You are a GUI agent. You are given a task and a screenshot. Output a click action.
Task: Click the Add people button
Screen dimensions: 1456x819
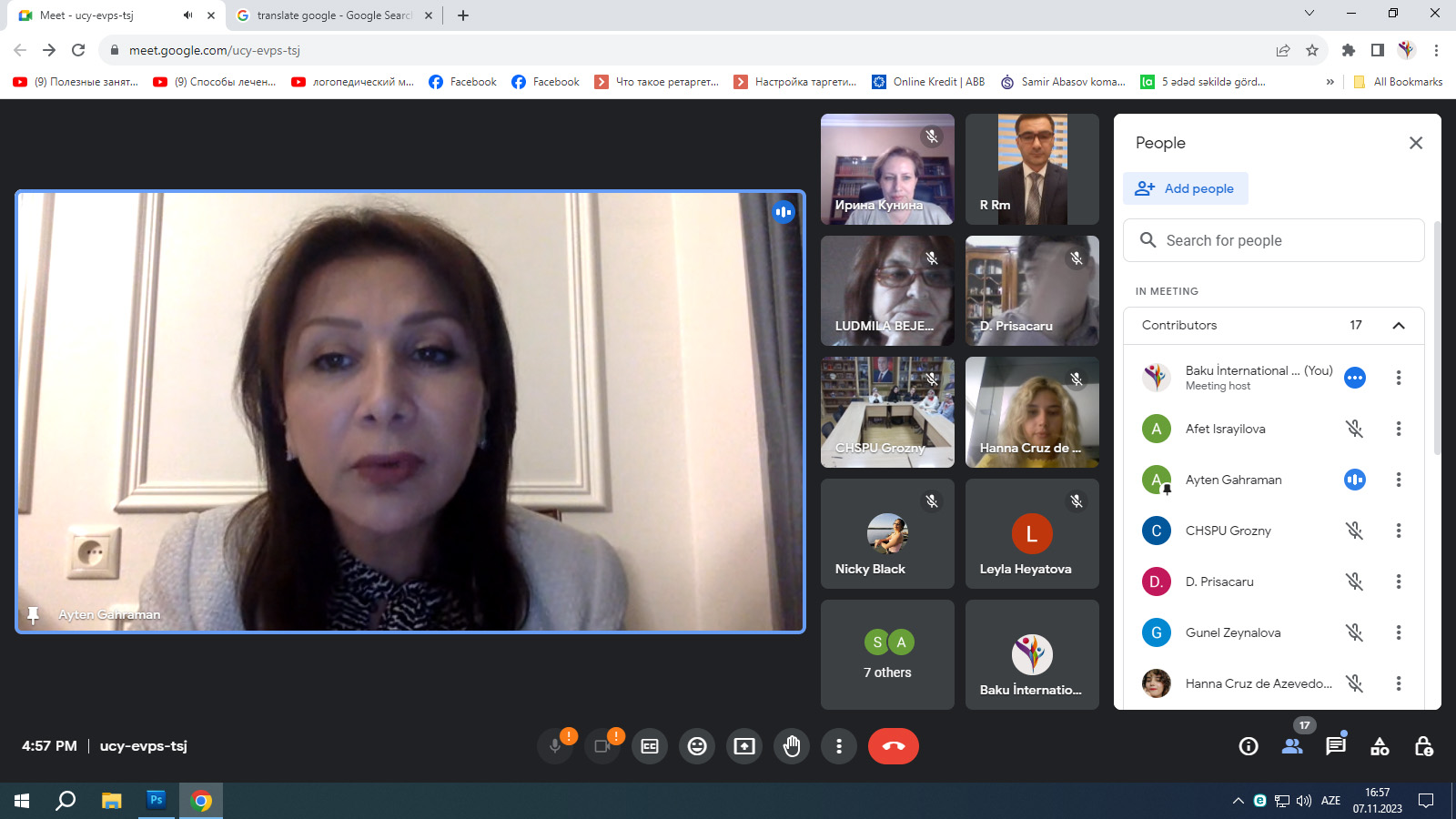tap(1186, 188)
